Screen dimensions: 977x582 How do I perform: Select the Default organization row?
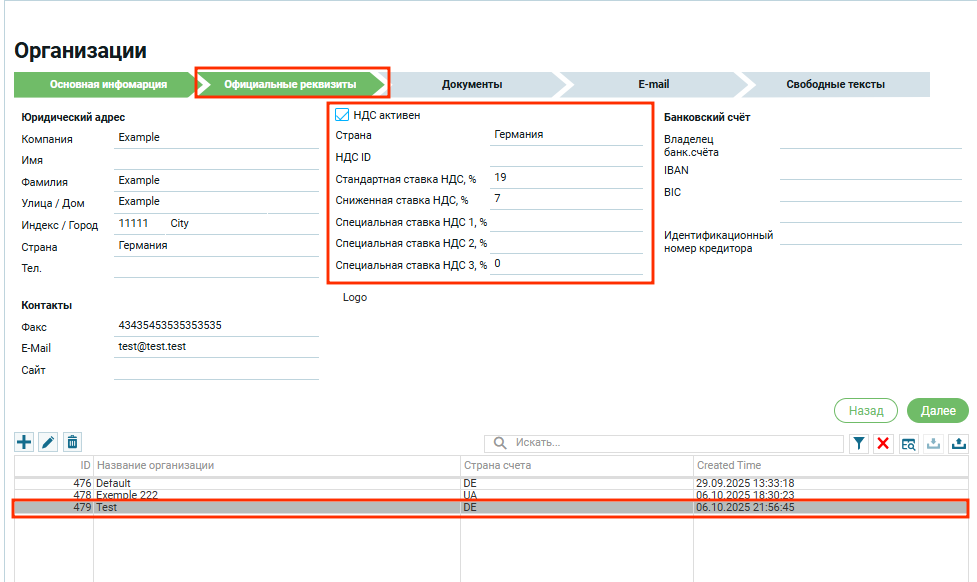point(280,483)
